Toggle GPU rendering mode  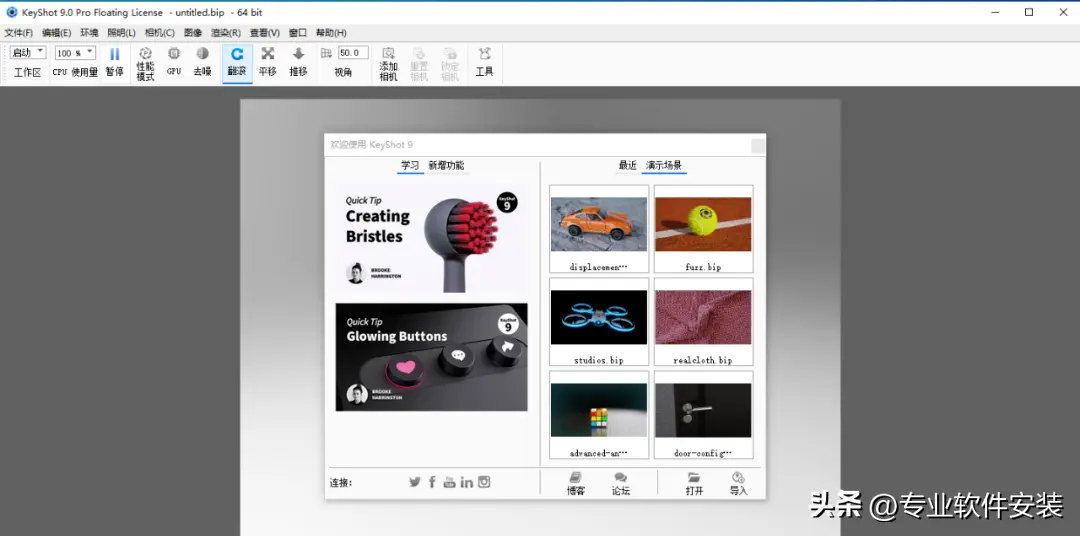click(x=174, y=63)
